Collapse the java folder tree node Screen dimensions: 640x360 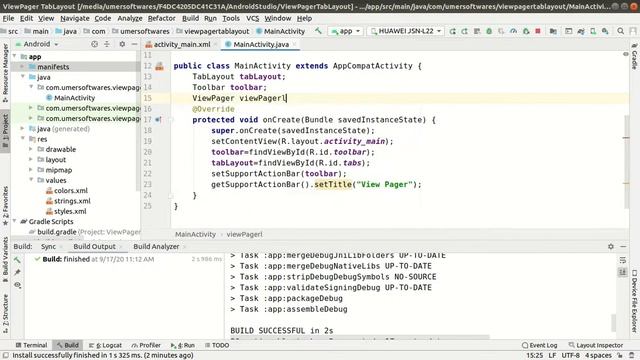pos(23,77)
